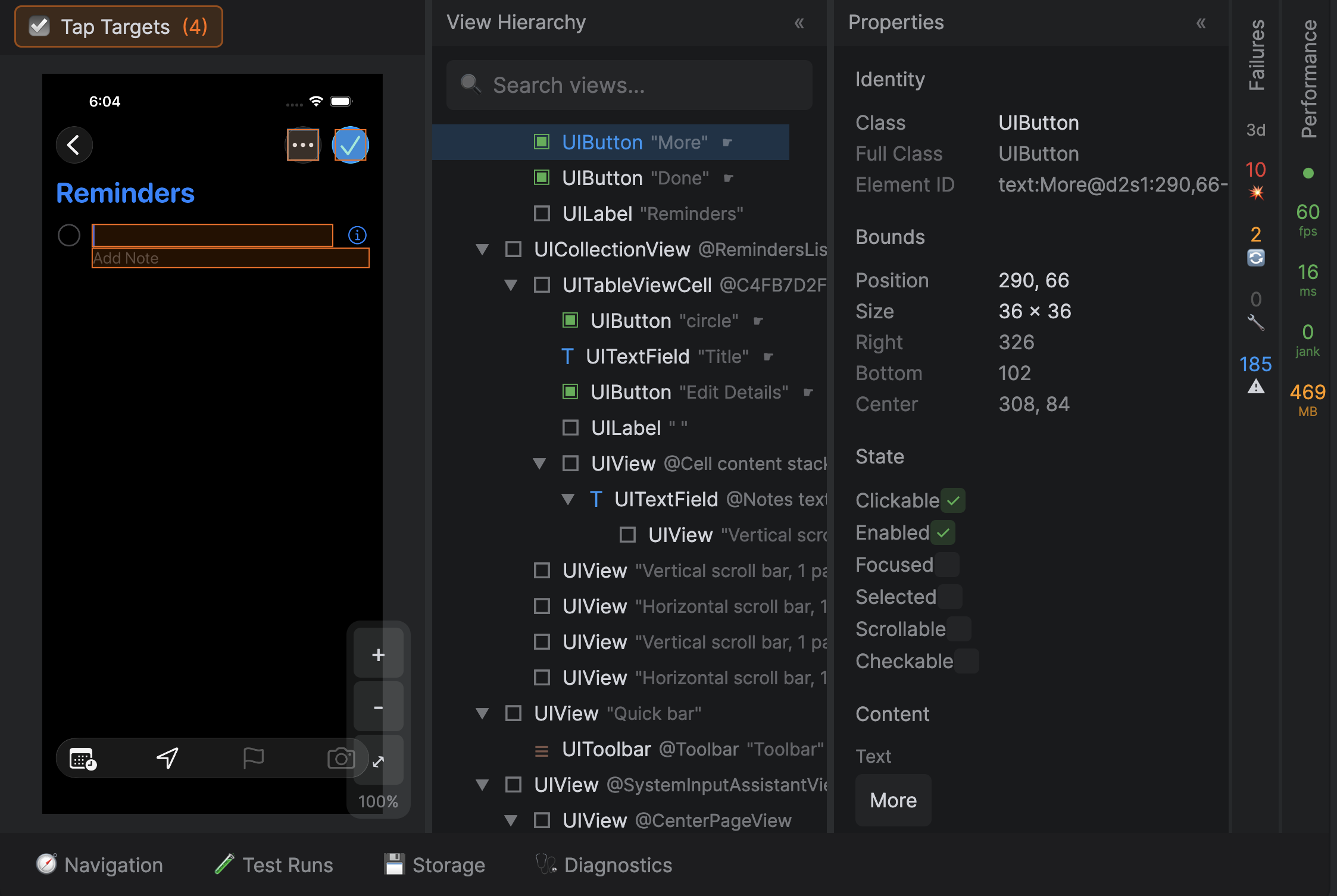The width and height of the screenshot is (1337, 896).
Task: Click the Edit Details info icon
Action: 357,235
